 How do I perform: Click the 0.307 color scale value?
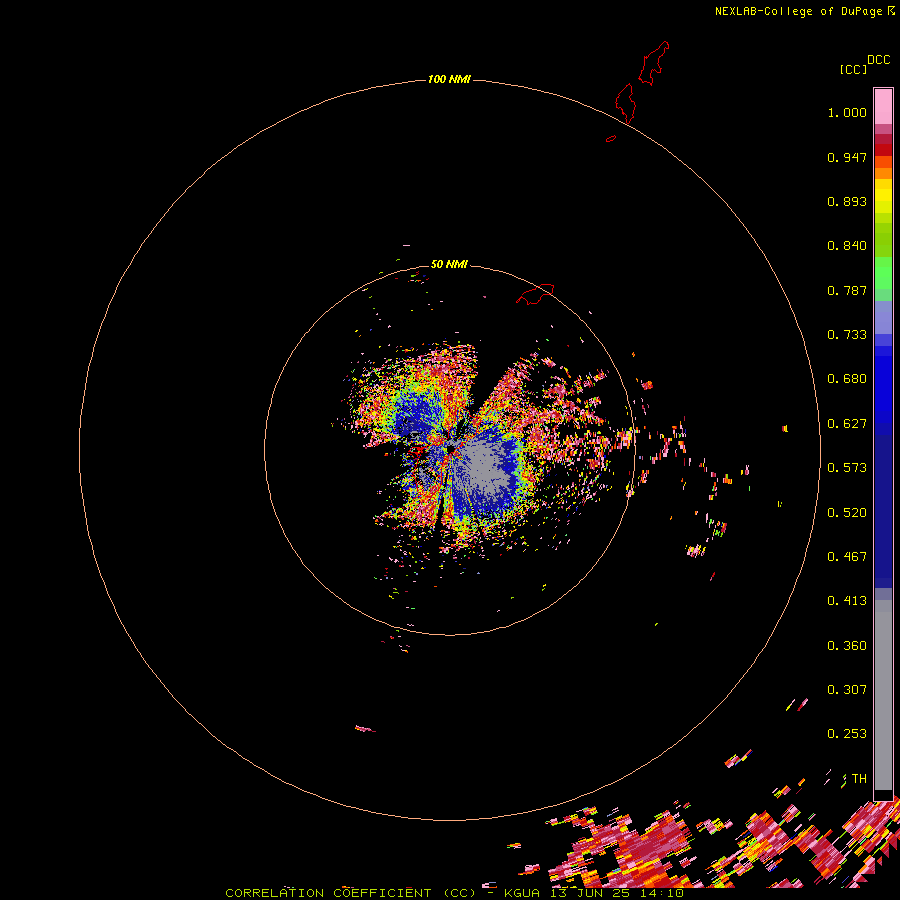pos(847,690)
